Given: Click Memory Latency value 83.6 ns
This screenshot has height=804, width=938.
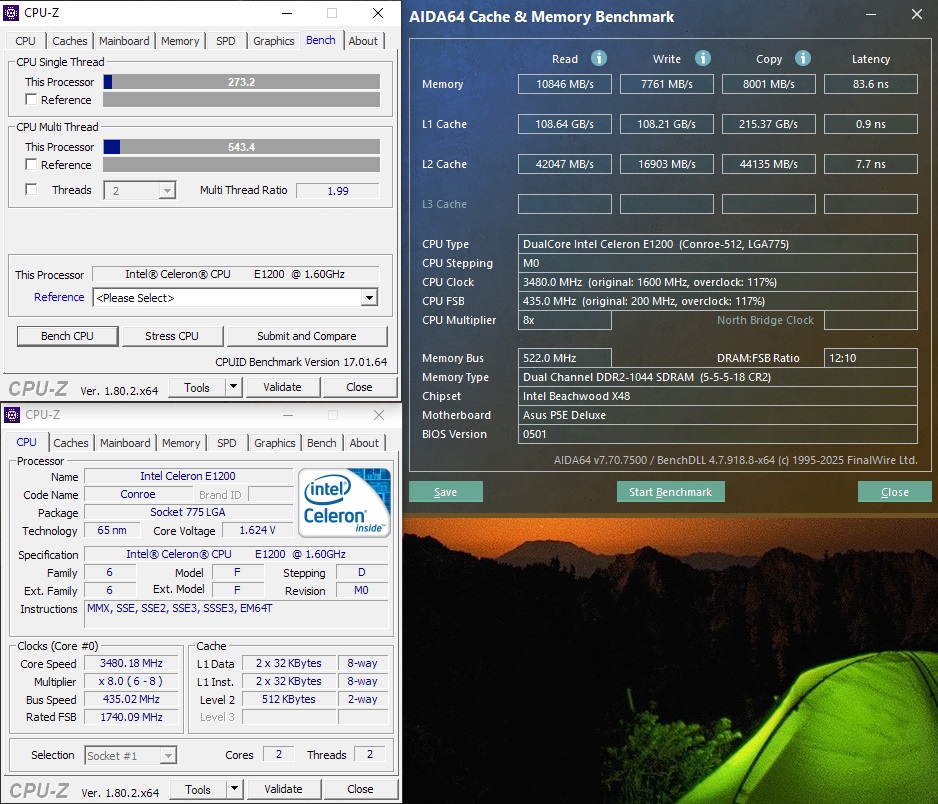Looking at the screenshot, I should 870,84.
